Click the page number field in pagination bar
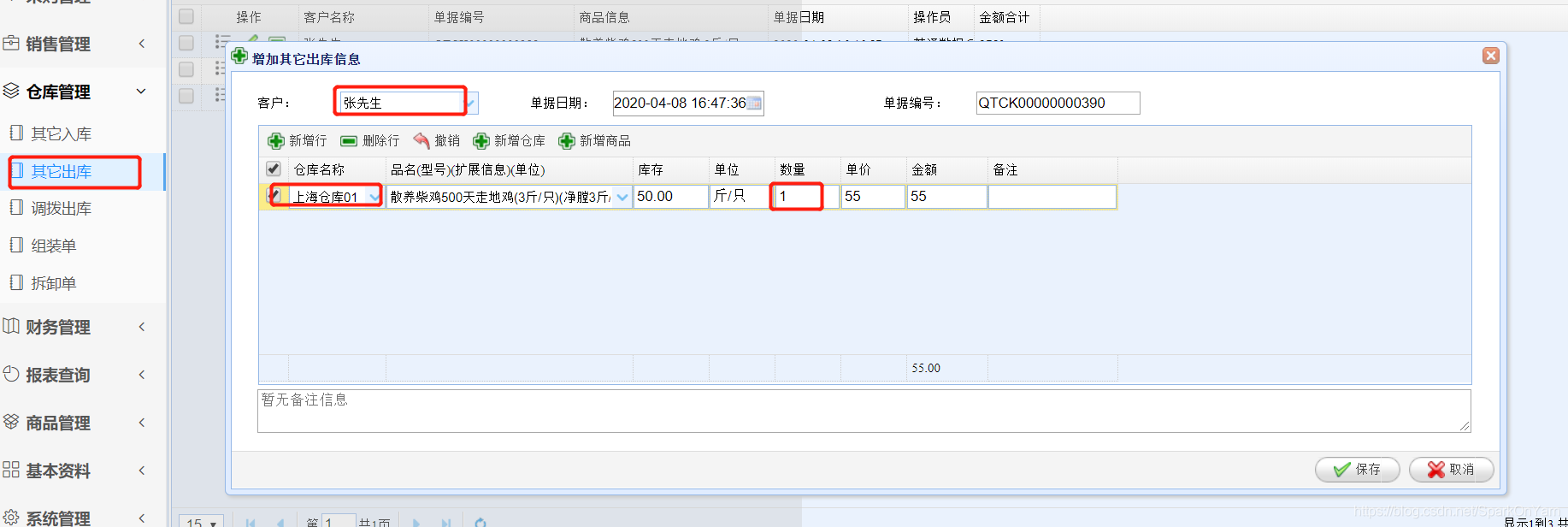The height and width of the screenshot is (527, 1568). [x=339, y=522]
